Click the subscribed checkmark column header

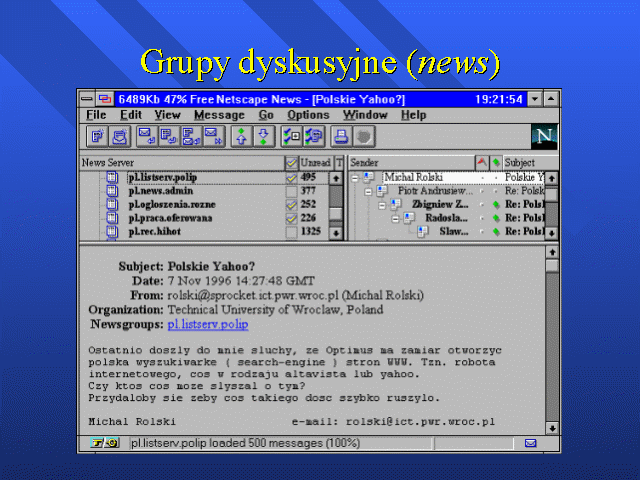[x=291, y=163]
